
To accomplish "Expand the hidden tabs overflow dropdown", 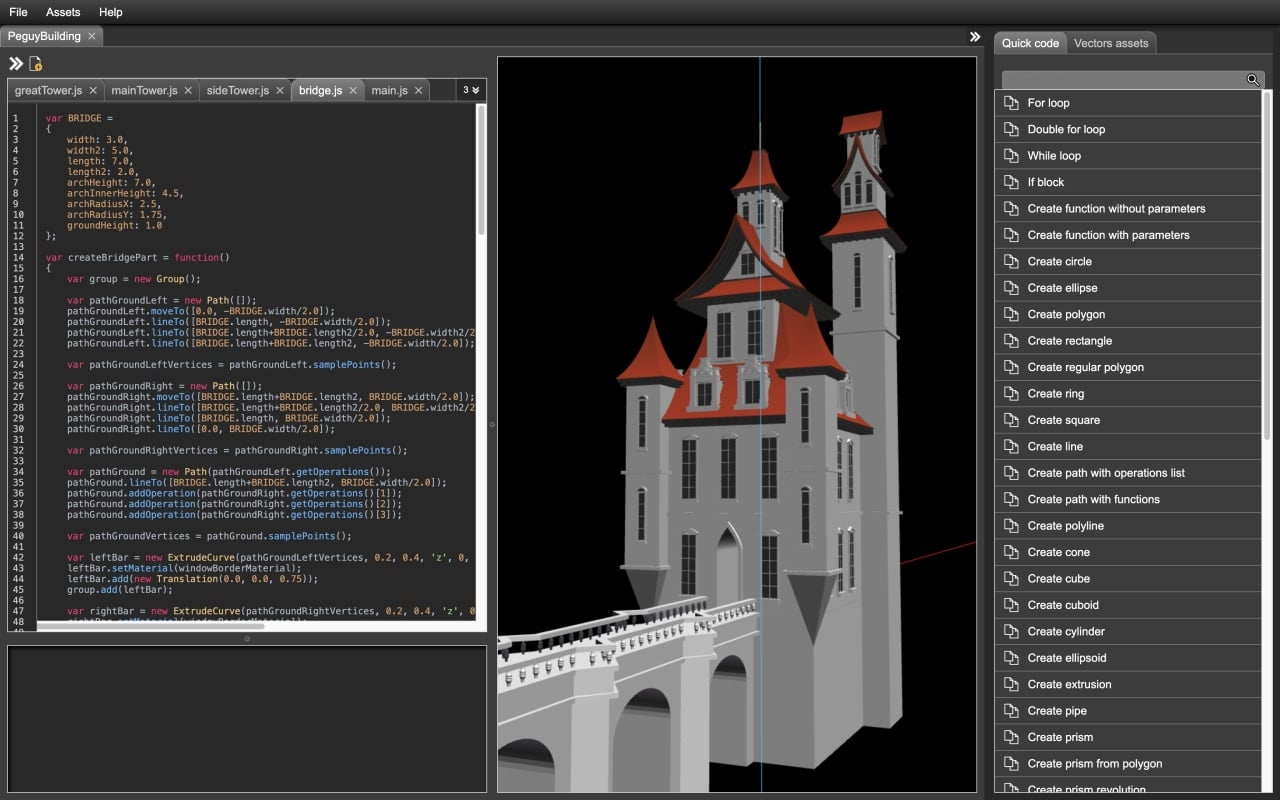I will (470, 90).
